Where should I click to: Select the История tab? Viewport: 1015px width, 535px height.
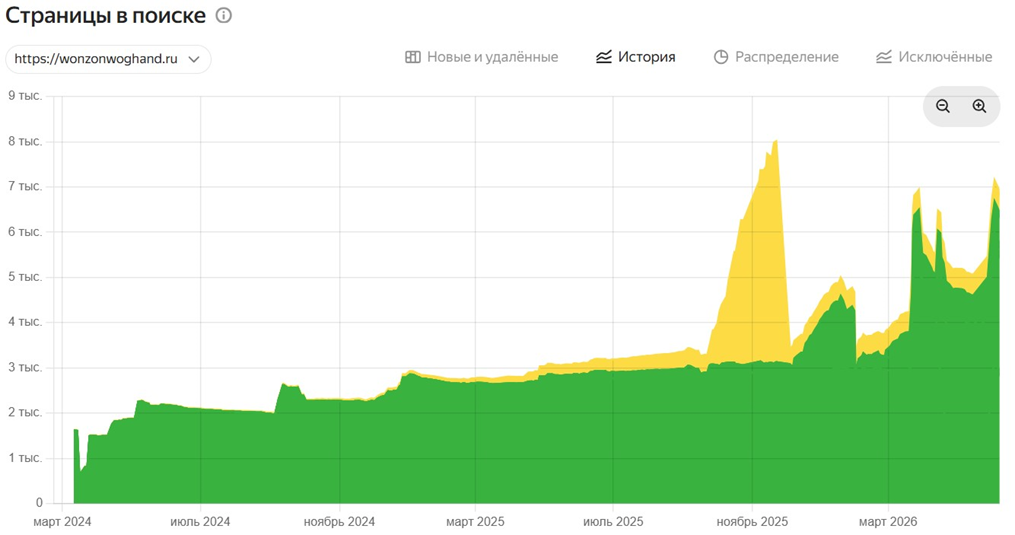635,57
